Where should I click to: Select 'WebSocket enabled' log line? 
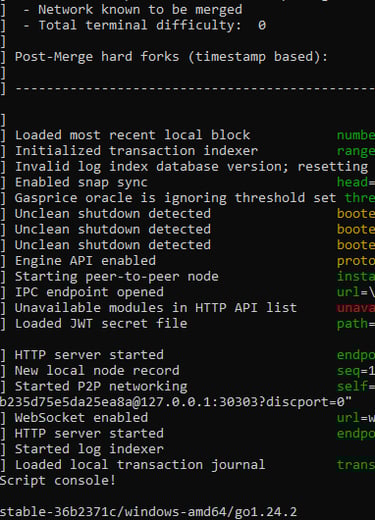point(81,418)
